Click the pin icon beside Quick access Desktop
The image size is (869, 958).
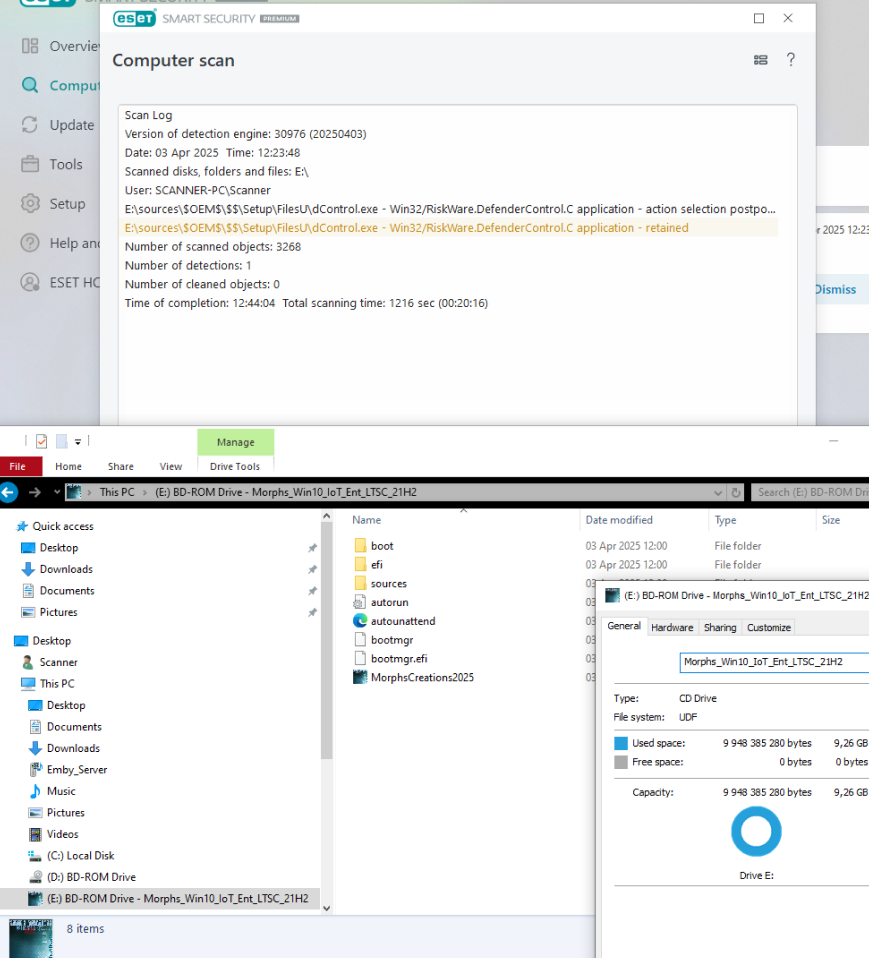tap(312, 548)
